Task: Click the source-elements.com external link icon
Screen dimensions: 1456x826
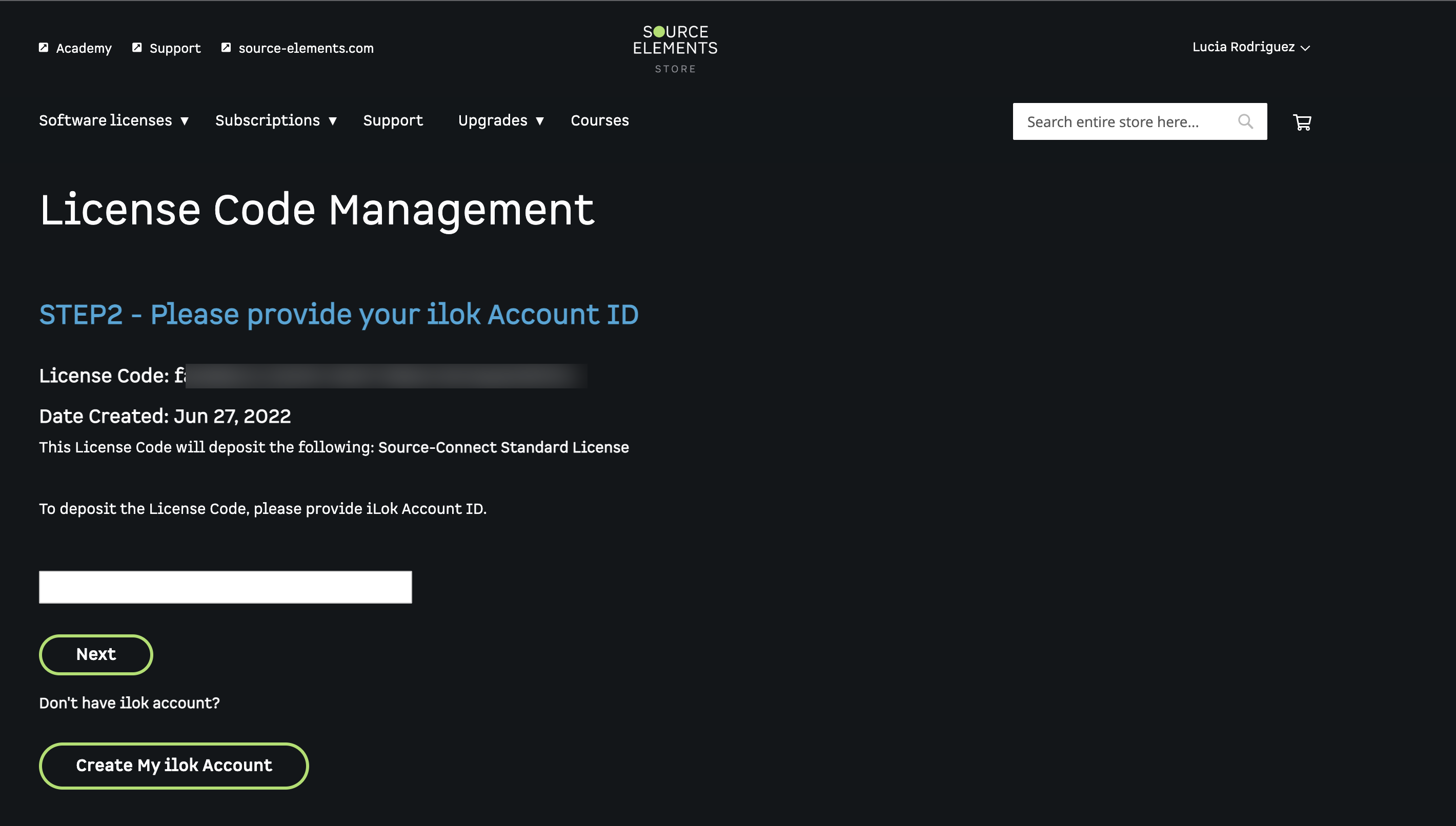Action: coord(226,48)
